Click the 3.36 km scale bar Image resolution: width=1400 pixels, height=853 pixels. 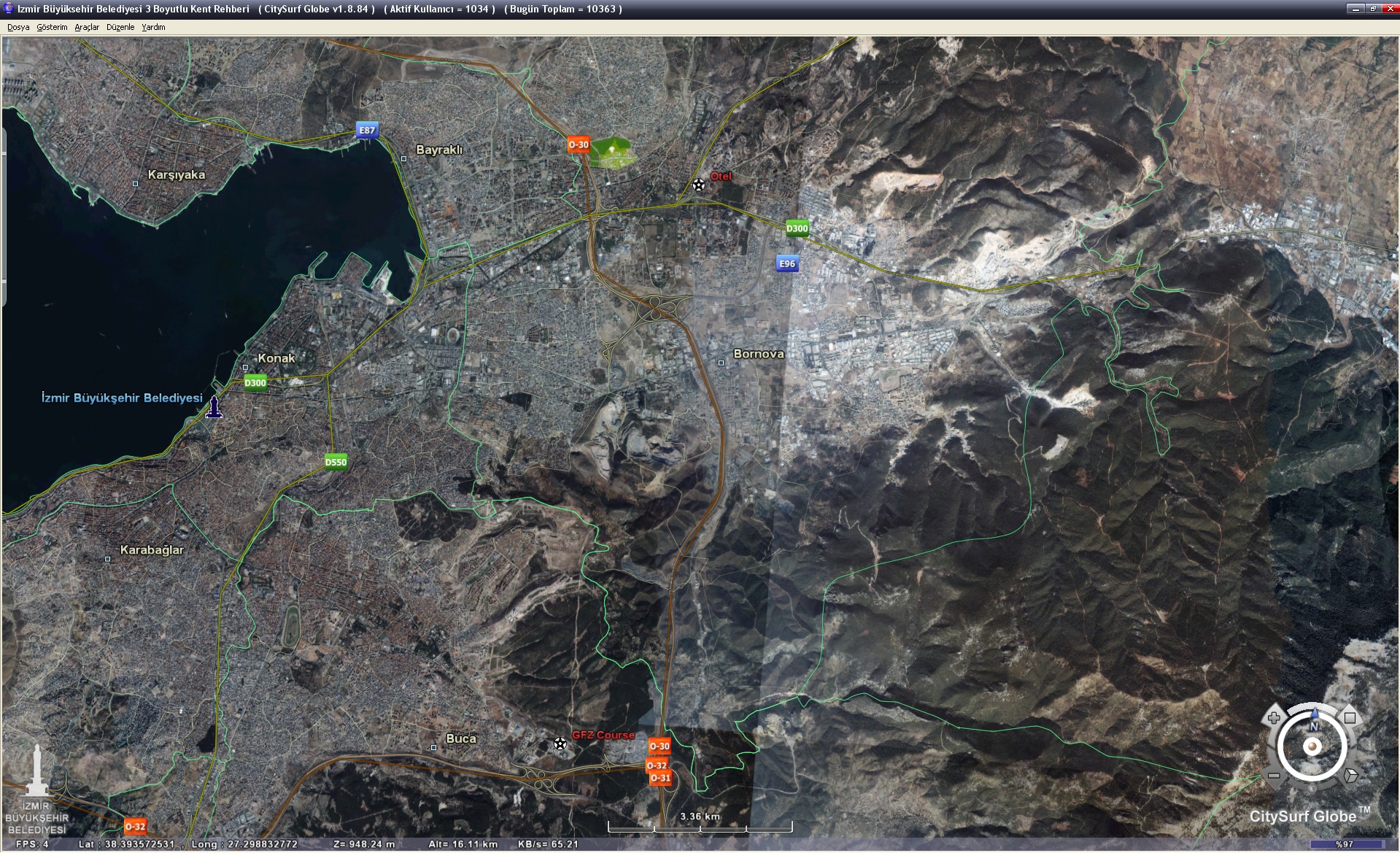(700, 827)
